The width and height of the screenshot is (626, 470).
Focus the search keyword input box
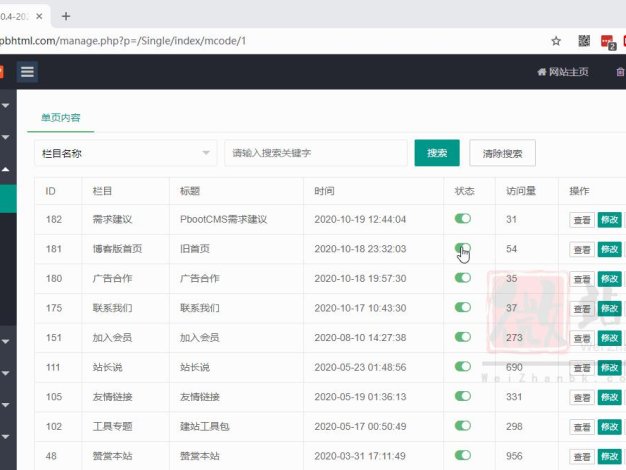coord(316,153)
